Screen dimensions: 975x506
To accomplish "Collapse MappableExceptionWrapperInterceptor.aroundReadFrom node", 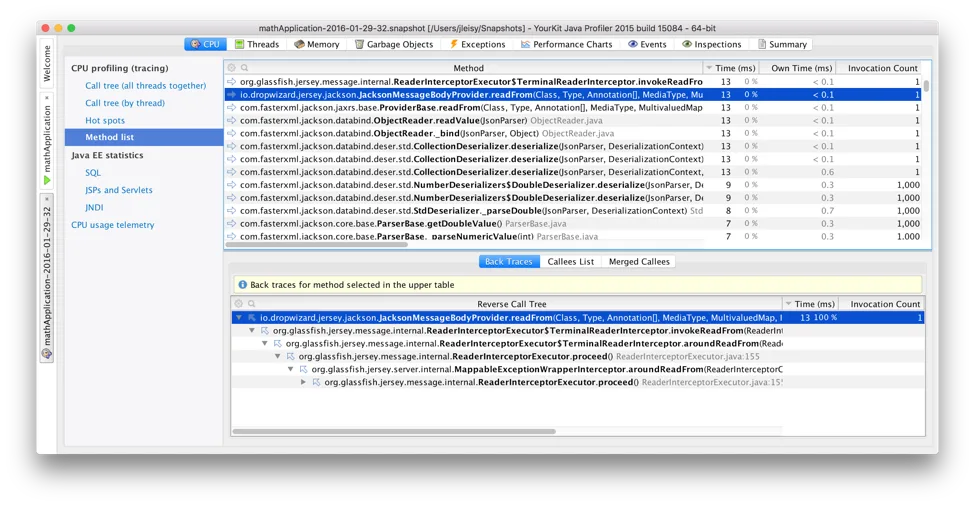I will 290,370.
